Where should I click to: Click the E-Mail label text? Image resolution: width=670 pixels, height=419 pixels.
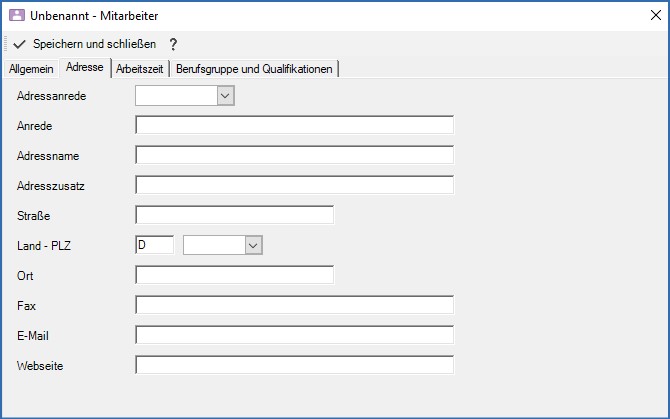(x=32, y=336)
